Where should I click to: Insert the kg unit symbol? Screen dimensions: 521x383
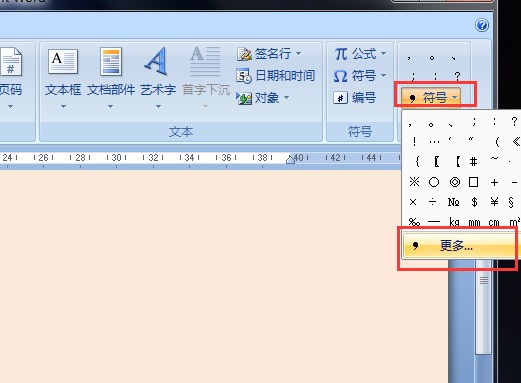click(x=454, y=222)
